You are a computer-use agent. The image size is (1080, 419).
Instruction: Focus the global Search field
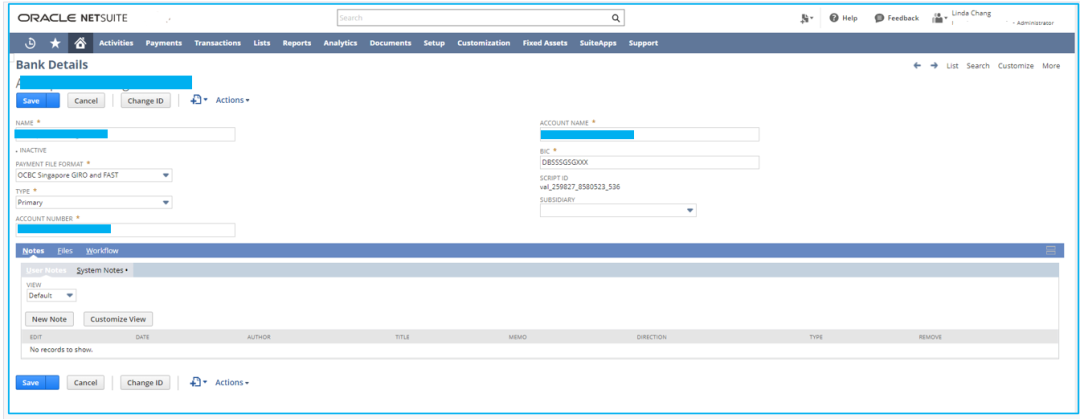point(473,18)
